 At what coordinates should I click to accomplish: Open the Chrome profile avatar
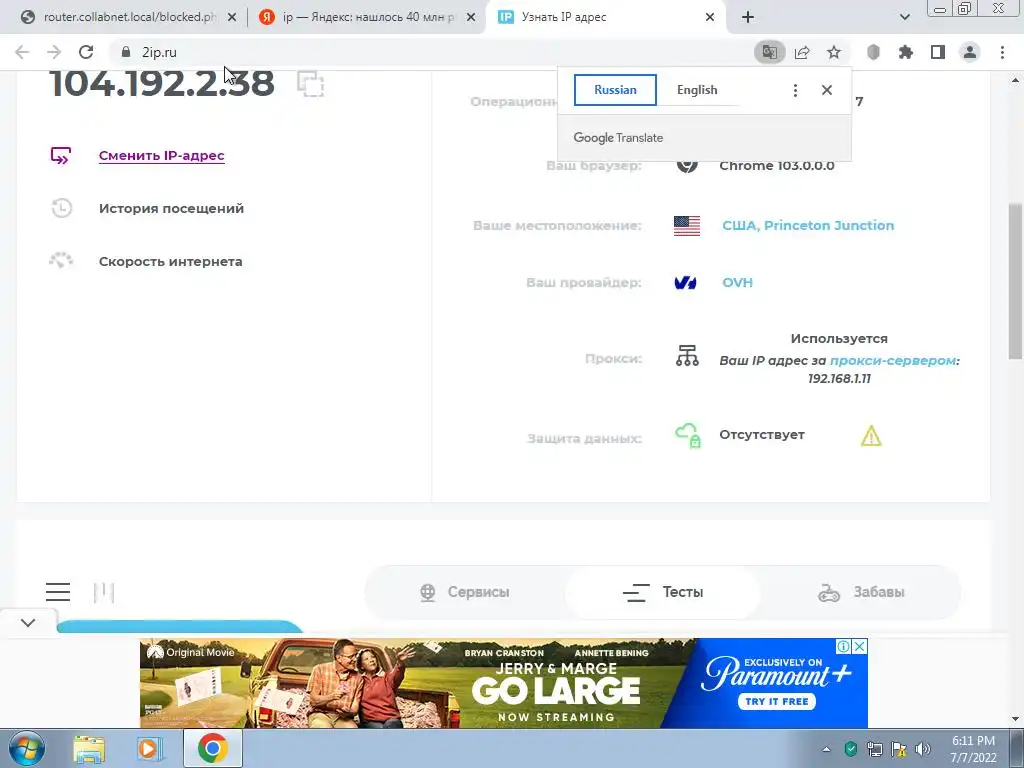(x=970, y=52)
